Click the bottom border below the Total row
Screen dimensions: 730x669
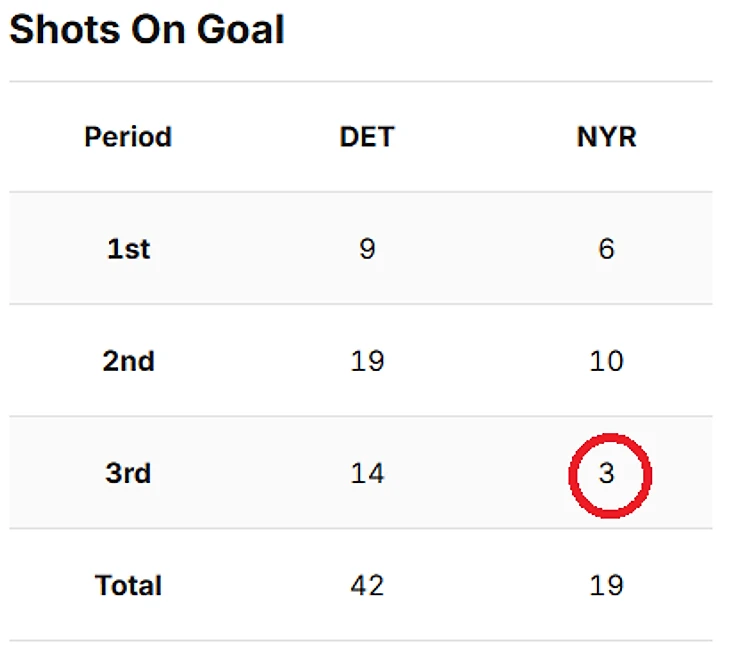click(x=360, y=640)
